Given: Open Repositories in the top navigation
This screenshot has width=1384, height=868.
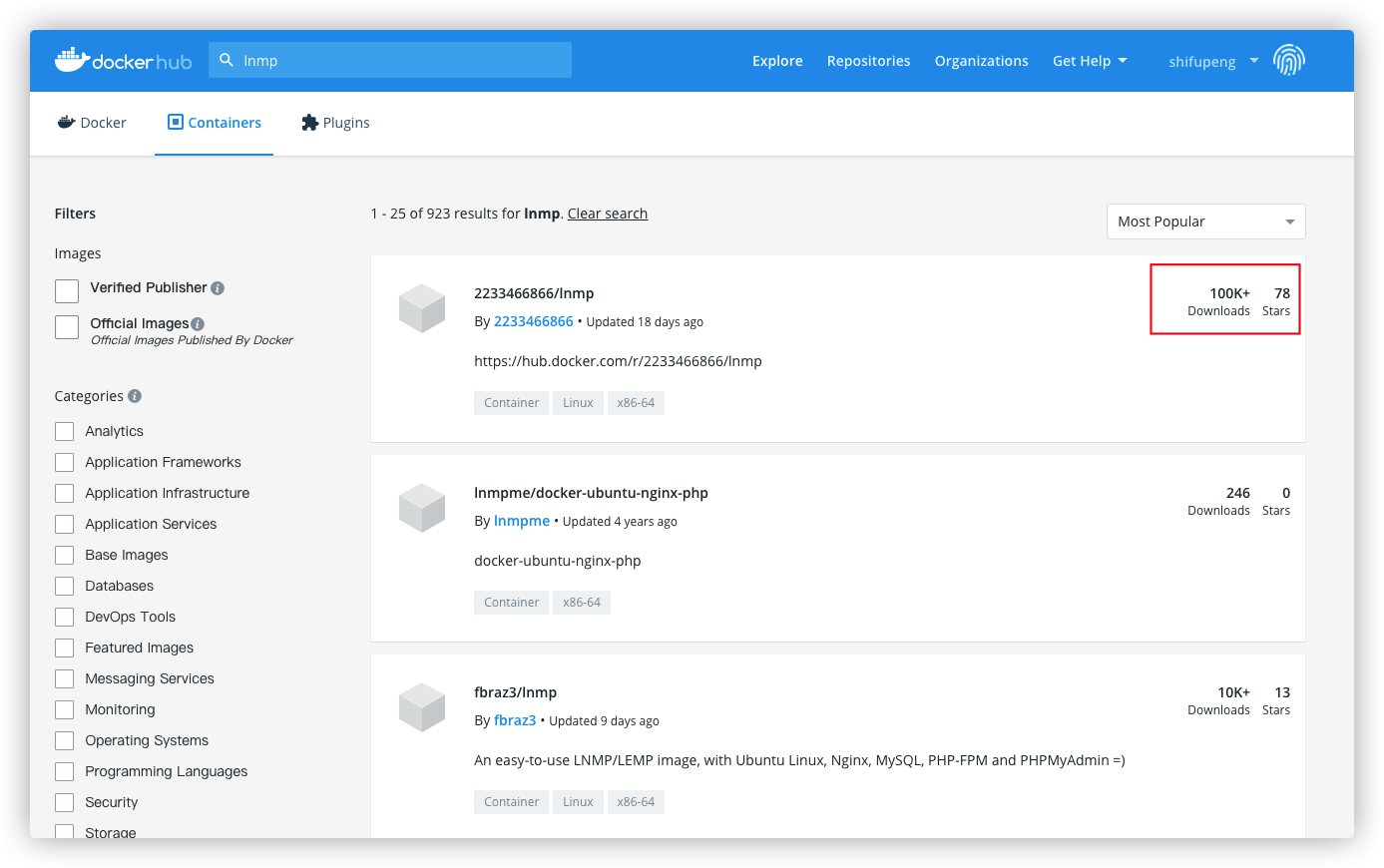Looking at the screenshot, I should click(x=868, y=61).
